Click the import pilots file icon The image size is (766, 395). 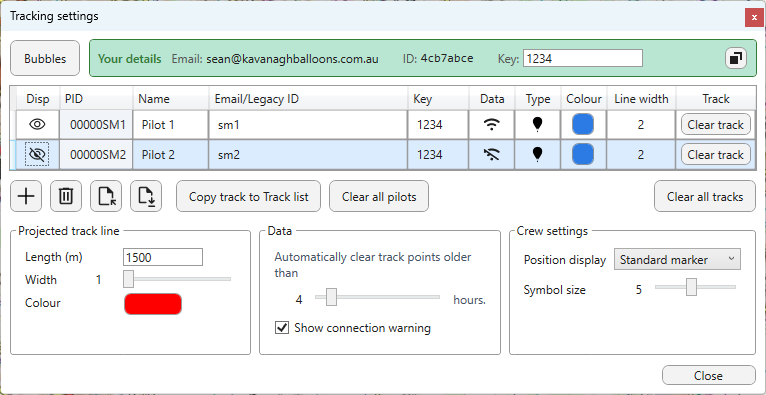(x=106, y=196)
